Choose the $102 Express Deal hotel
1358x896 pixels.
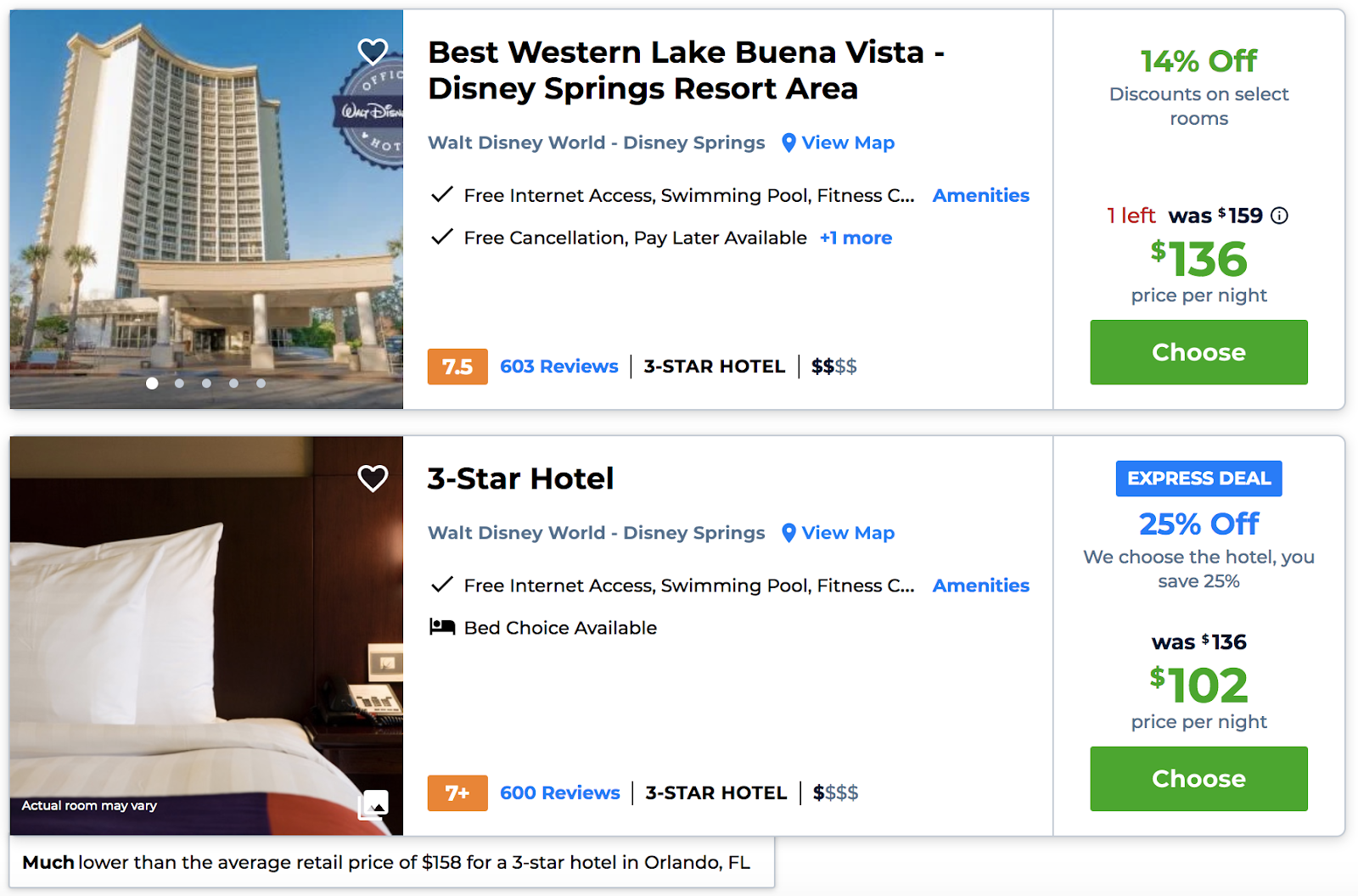pyautogui.click(x=1198, y=779)
